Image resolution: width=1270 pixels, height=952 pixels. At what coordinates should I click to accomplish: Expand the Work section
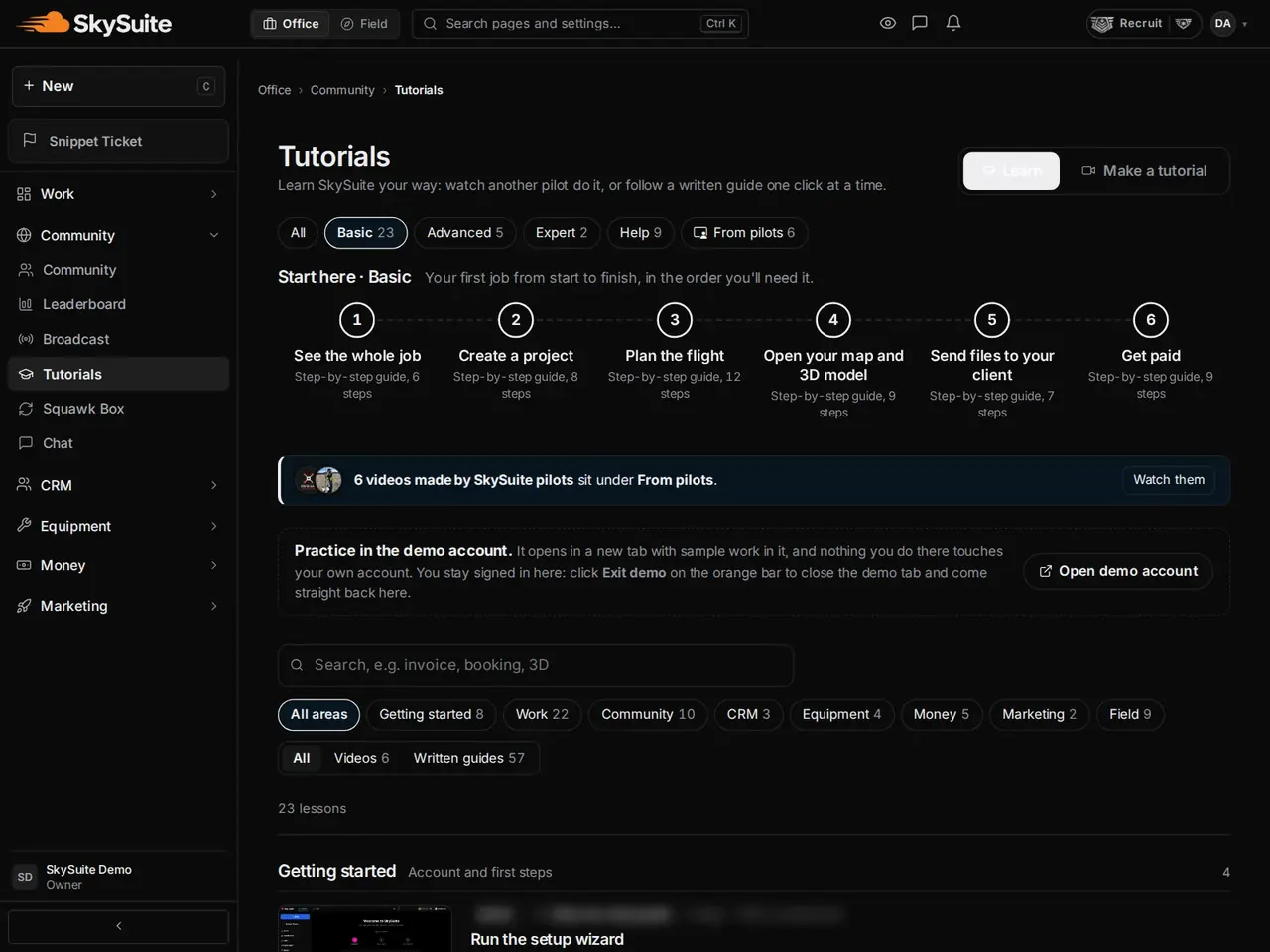pos(118,194)
